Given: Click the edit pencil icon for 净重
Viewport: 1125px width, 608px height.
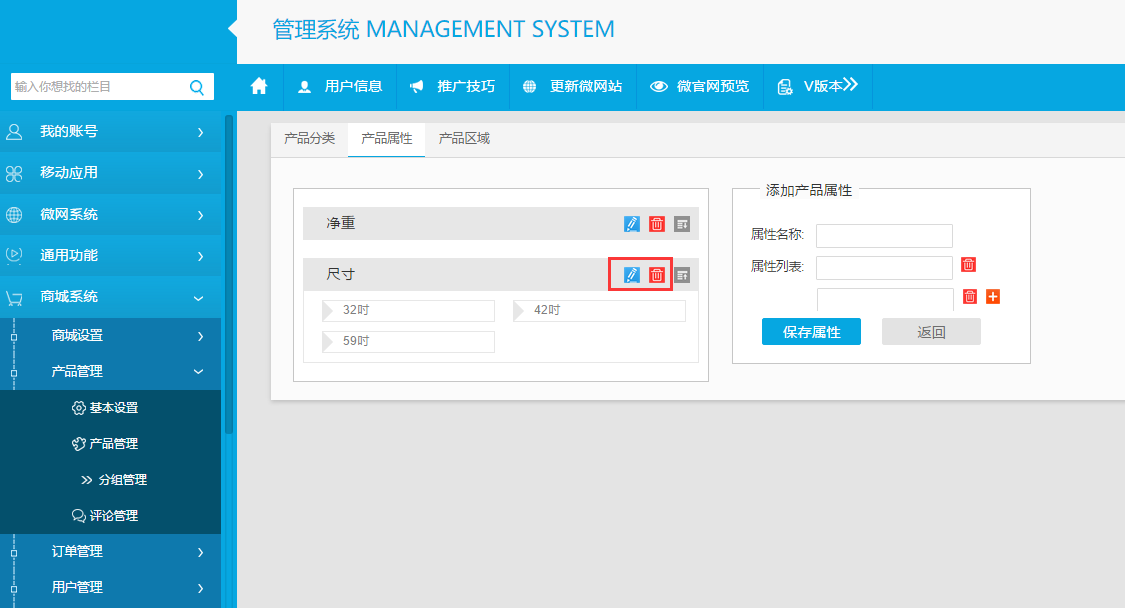Looking at the screenshot, I should [631, 224].
